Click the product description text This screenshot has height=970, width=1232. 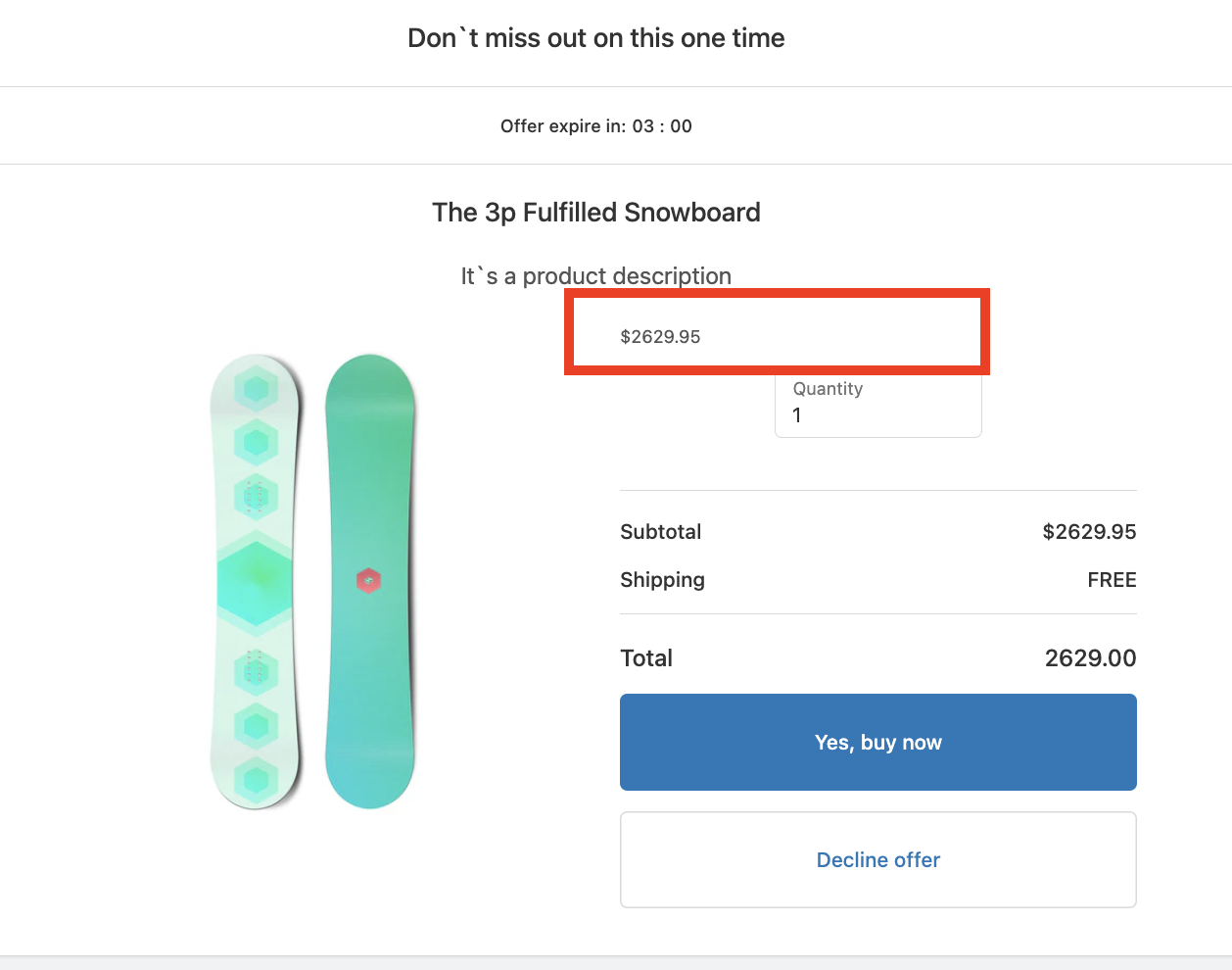(595, 275)
